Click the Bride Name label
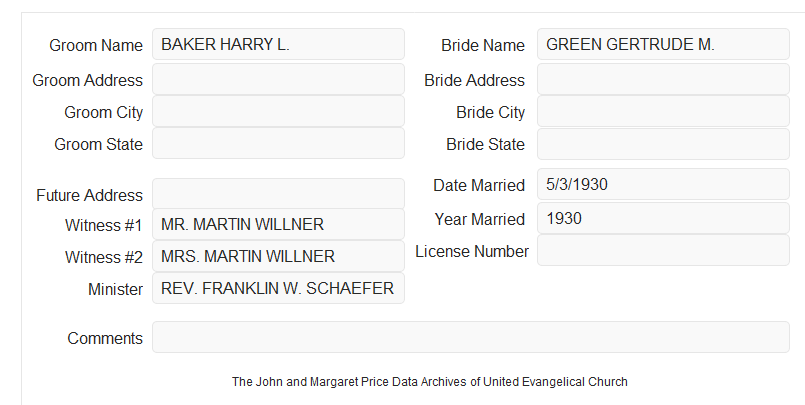 pos(483,45)
